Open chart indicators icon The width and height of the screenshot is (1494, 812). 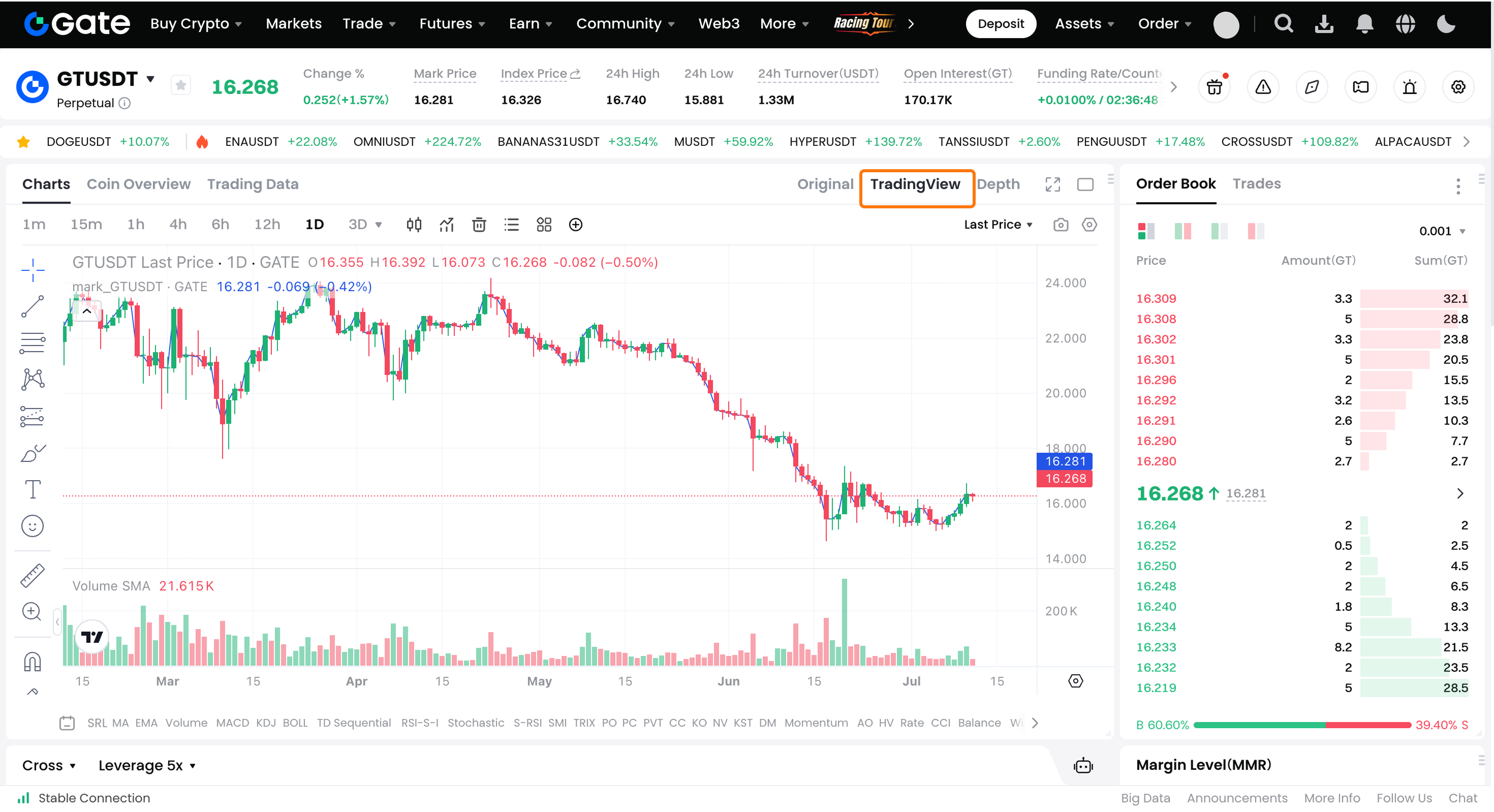click(446, 225)
